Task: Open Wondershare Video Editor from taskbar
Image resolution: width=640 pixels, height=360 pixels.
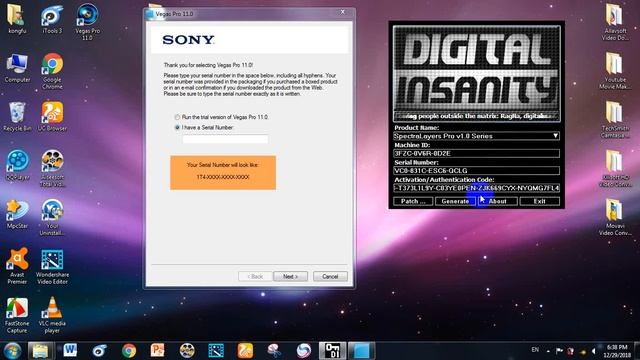Action: point(216,351)
